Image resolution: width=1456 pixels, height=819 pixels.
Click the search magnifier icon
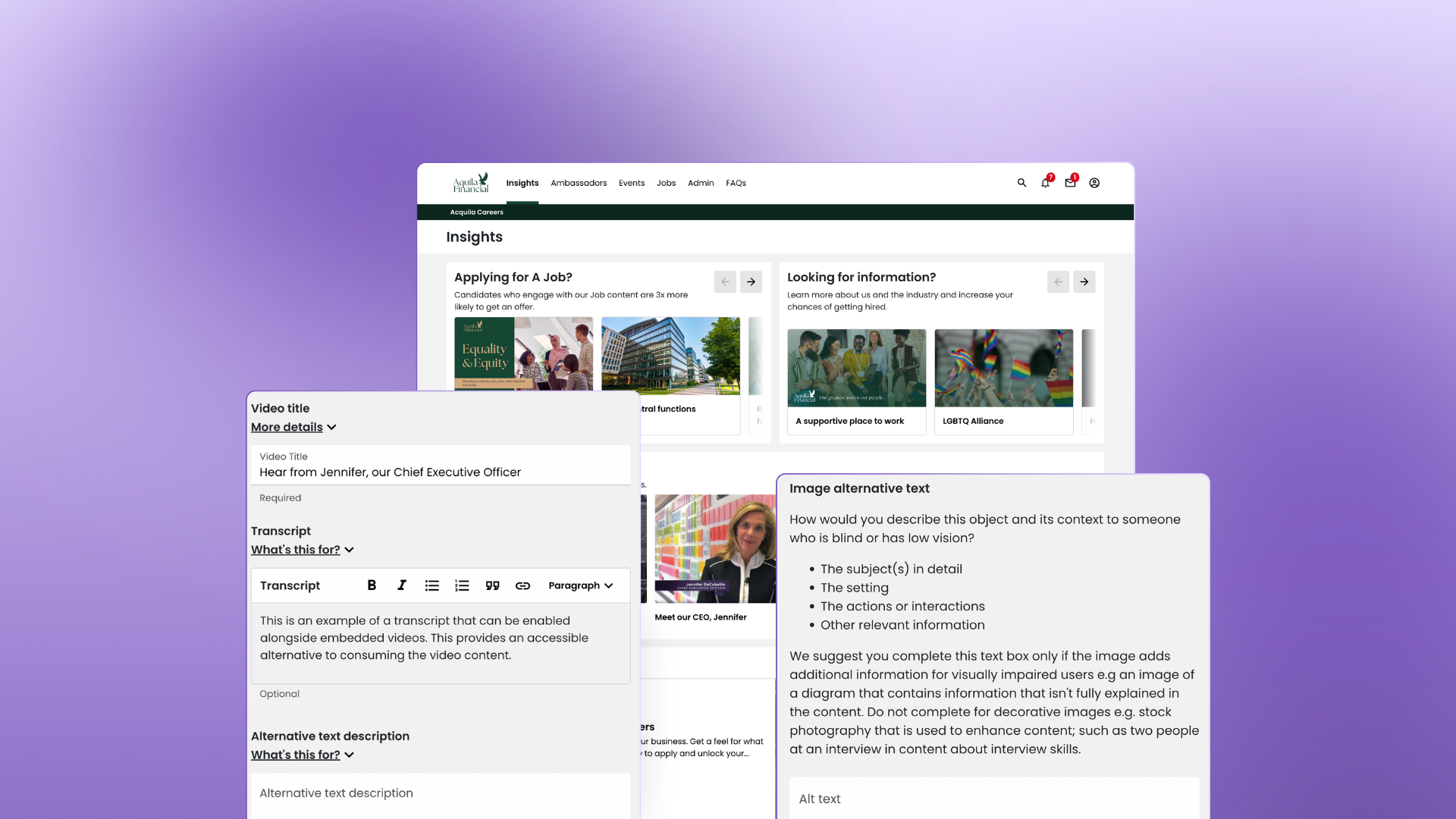coord(1021,183)
